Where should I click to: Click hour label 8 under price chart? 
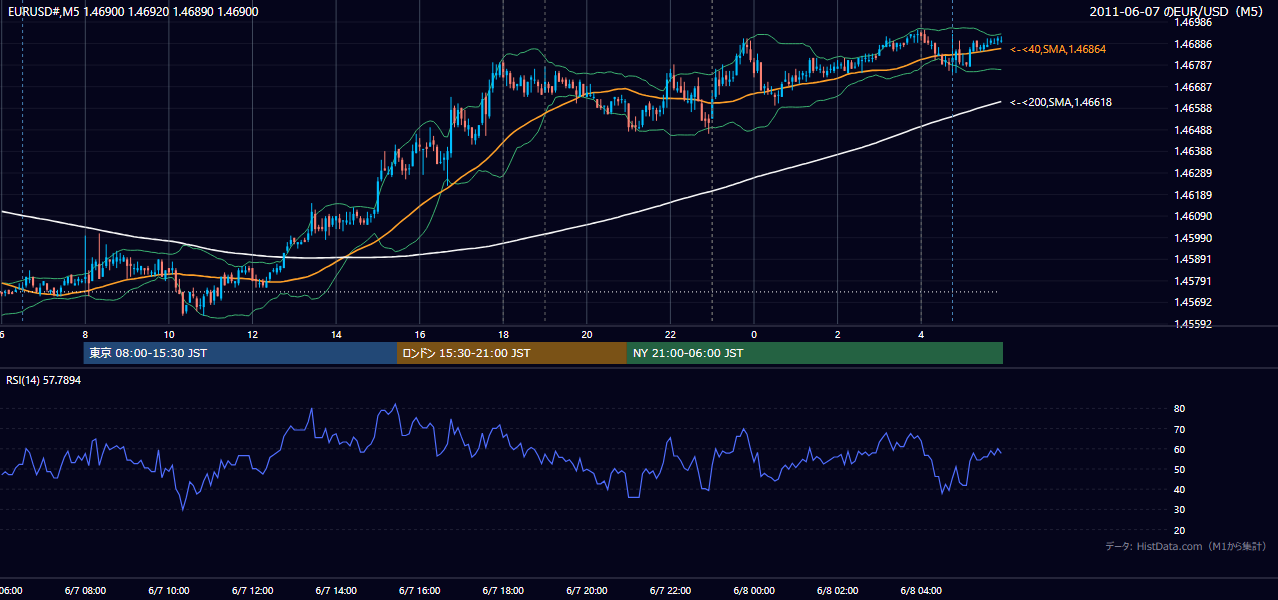click(85, 334)
